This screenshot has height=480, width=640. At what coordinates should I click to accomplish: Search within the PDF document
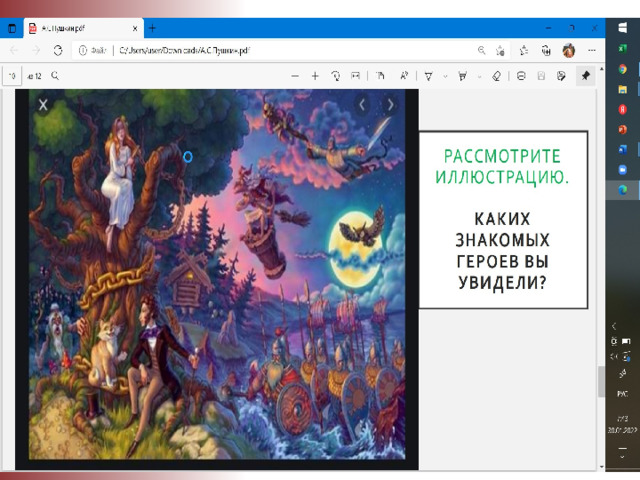[55, 76]
